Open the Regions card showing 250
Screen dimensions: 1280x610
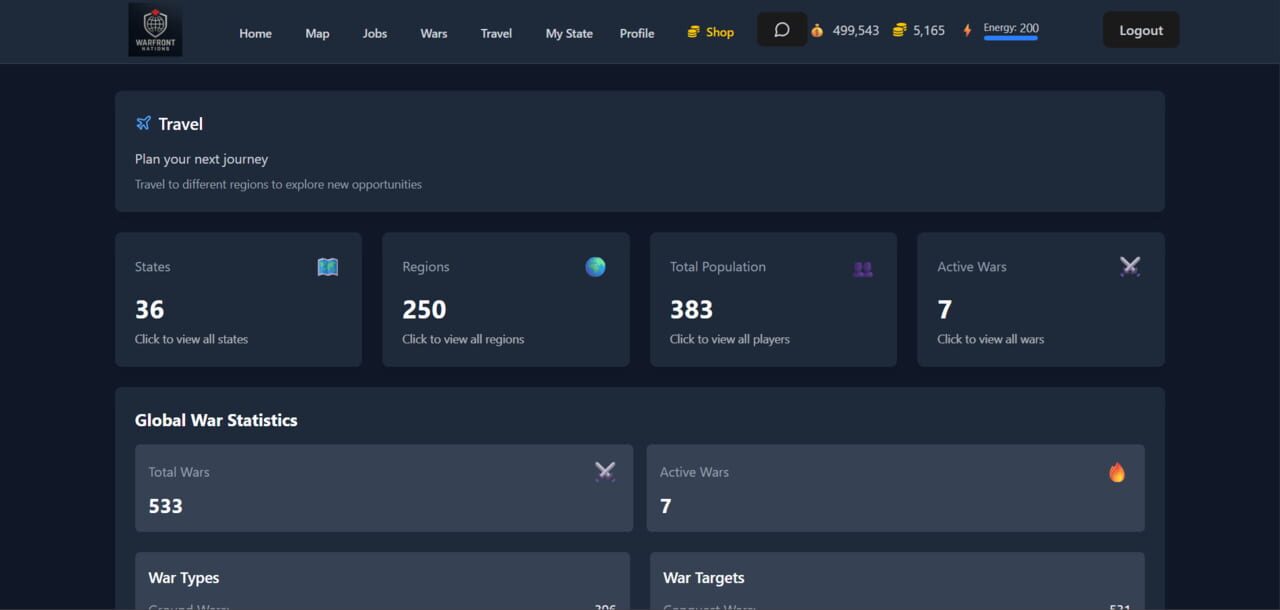[505, 299]
